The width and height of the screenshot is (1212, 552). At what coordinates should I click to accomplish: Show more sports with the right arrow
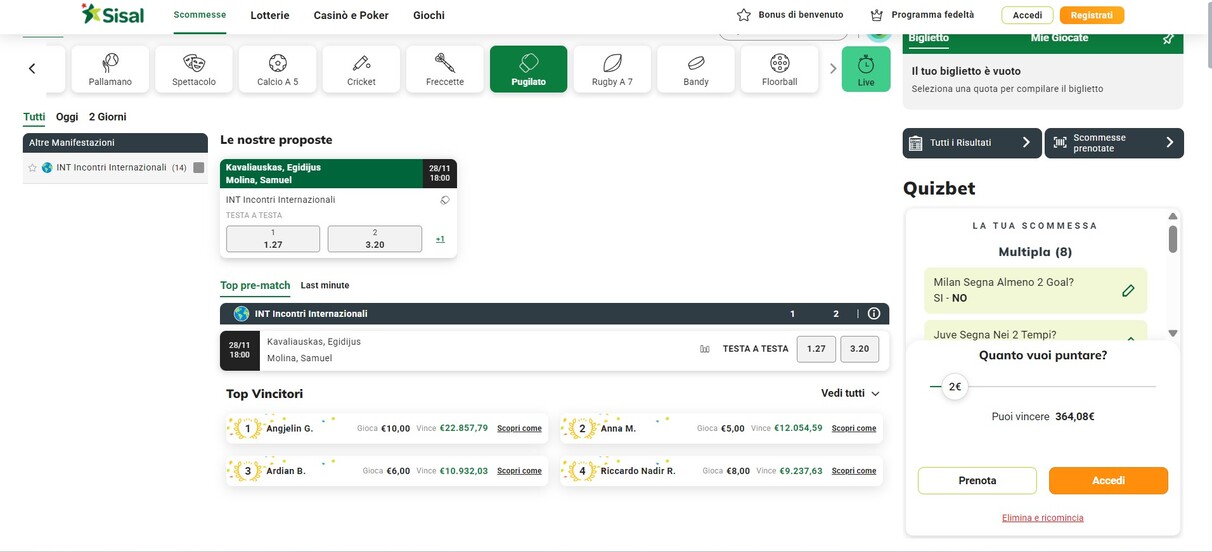tap(833, 69)
